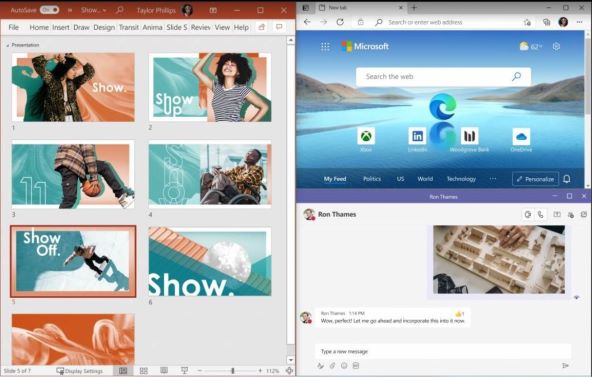Click the Edge back arrow
Image resolution: width=592 pixels, height=377 pixels.
pyautogui.click(x=307, y=22)
